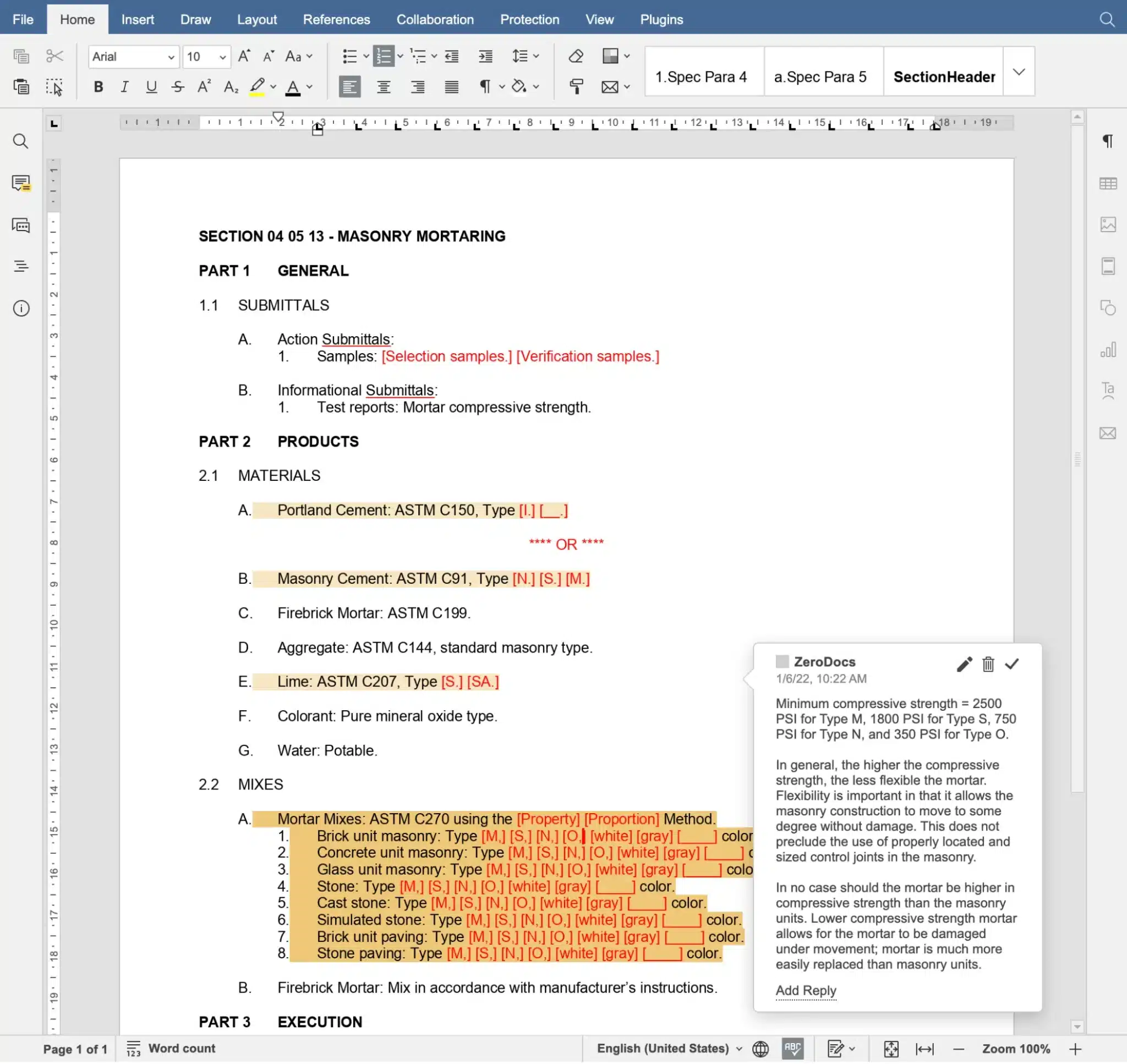
Task: Open the Comments panel in left sidebar
Action: 21,183
